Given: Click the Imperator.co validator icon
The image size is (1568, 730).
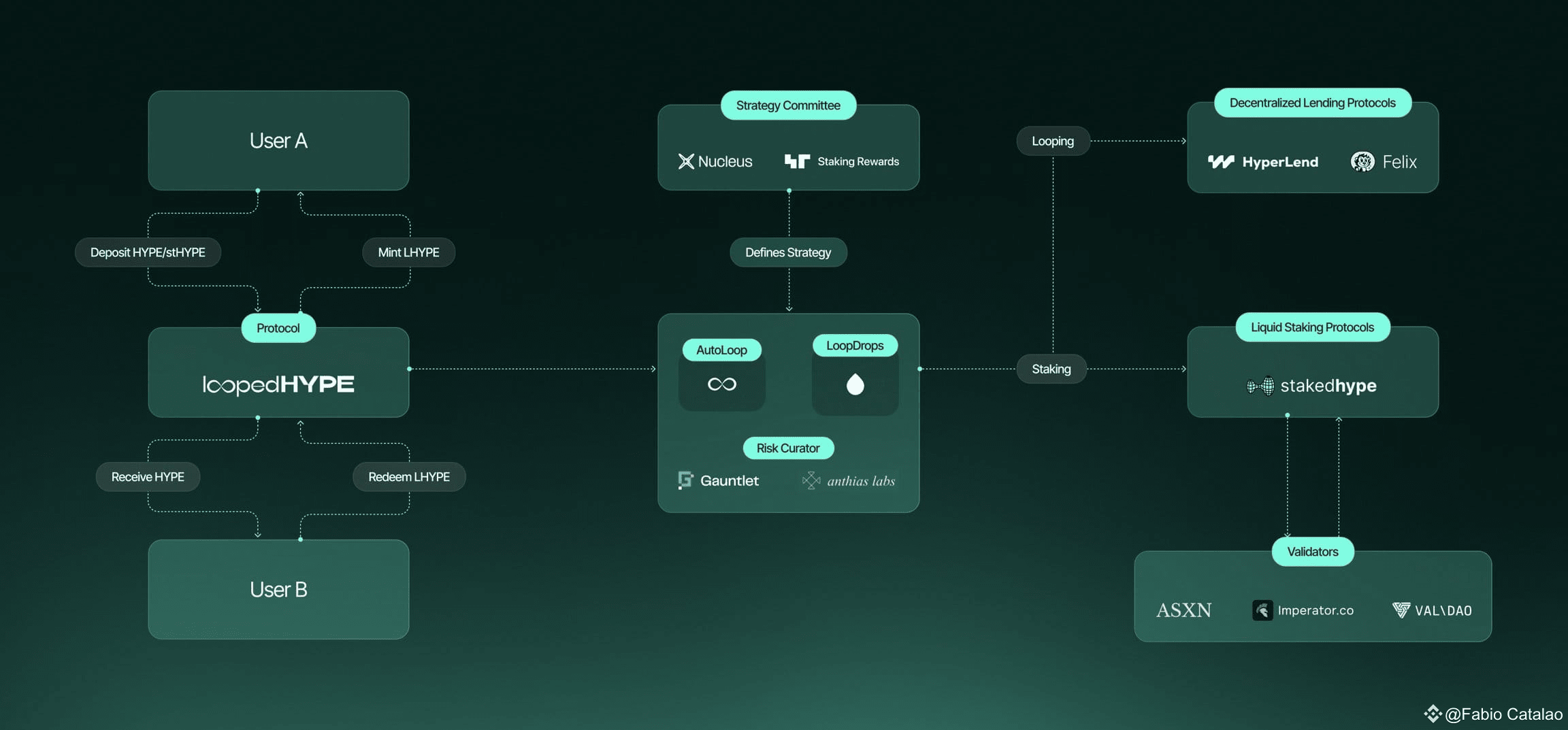Looking at the screenshot, I should click(1262, 610).
